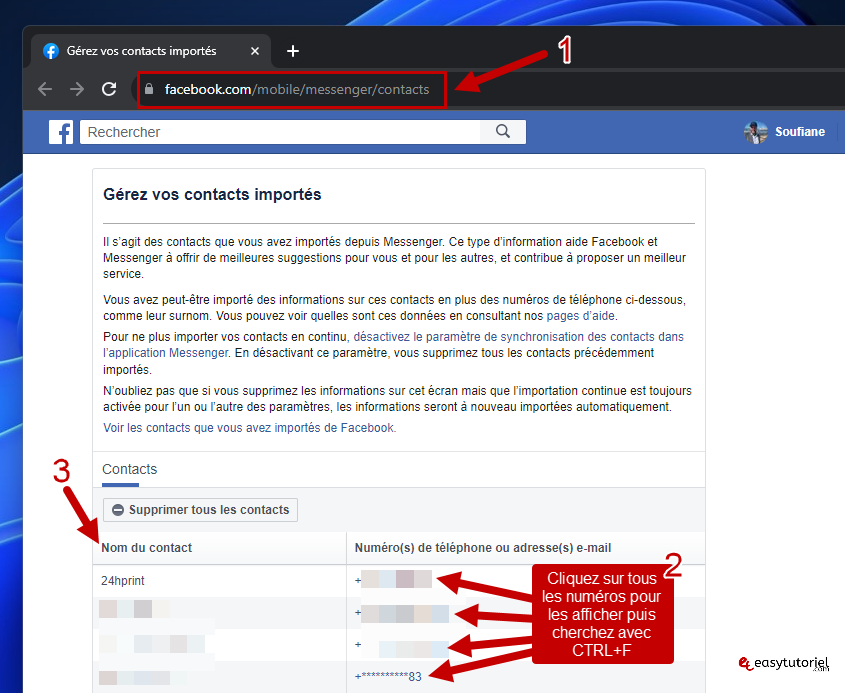Select the Gérez vos contacts importés browser tab

tap(151, 51)
